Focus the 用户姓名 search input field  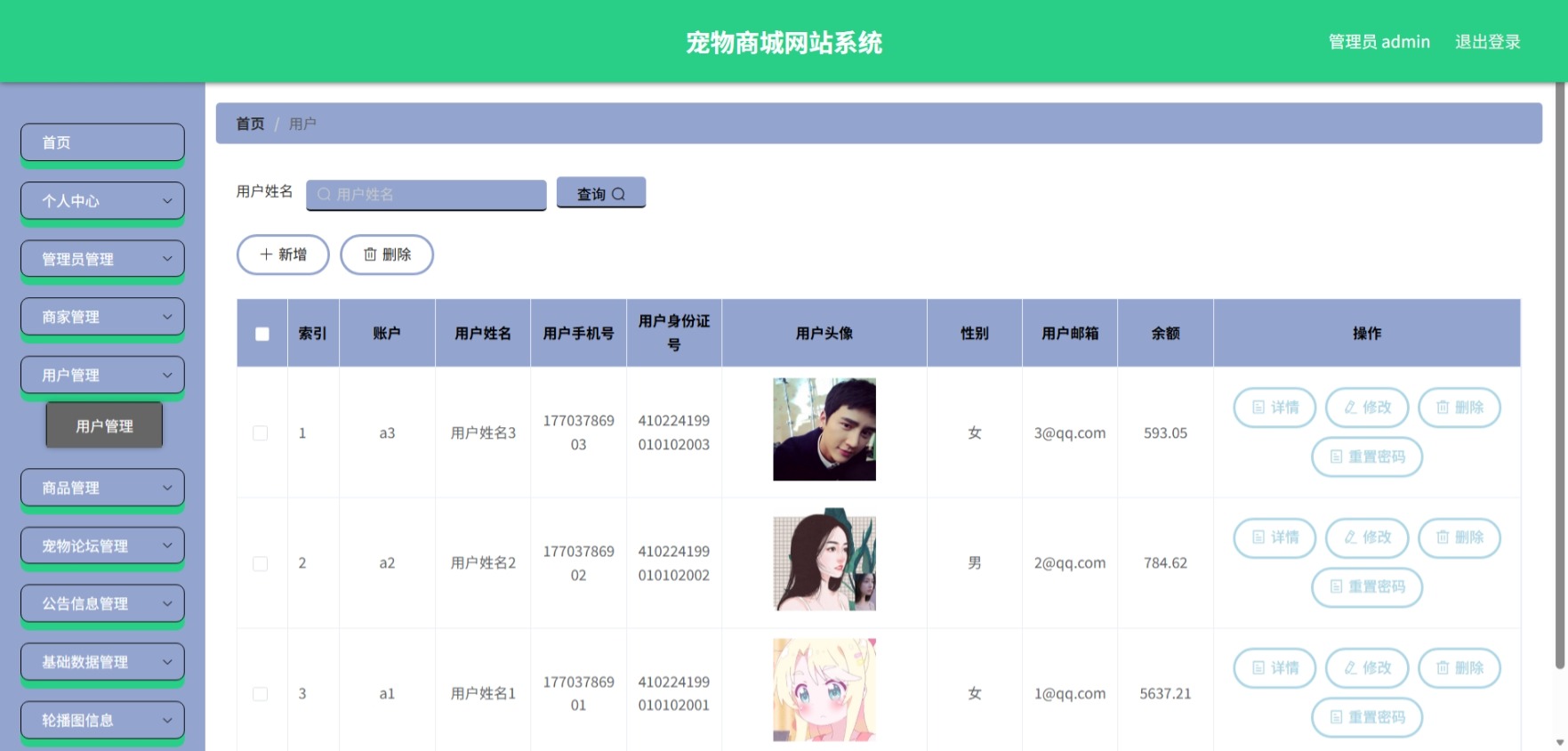click(426, 194)
